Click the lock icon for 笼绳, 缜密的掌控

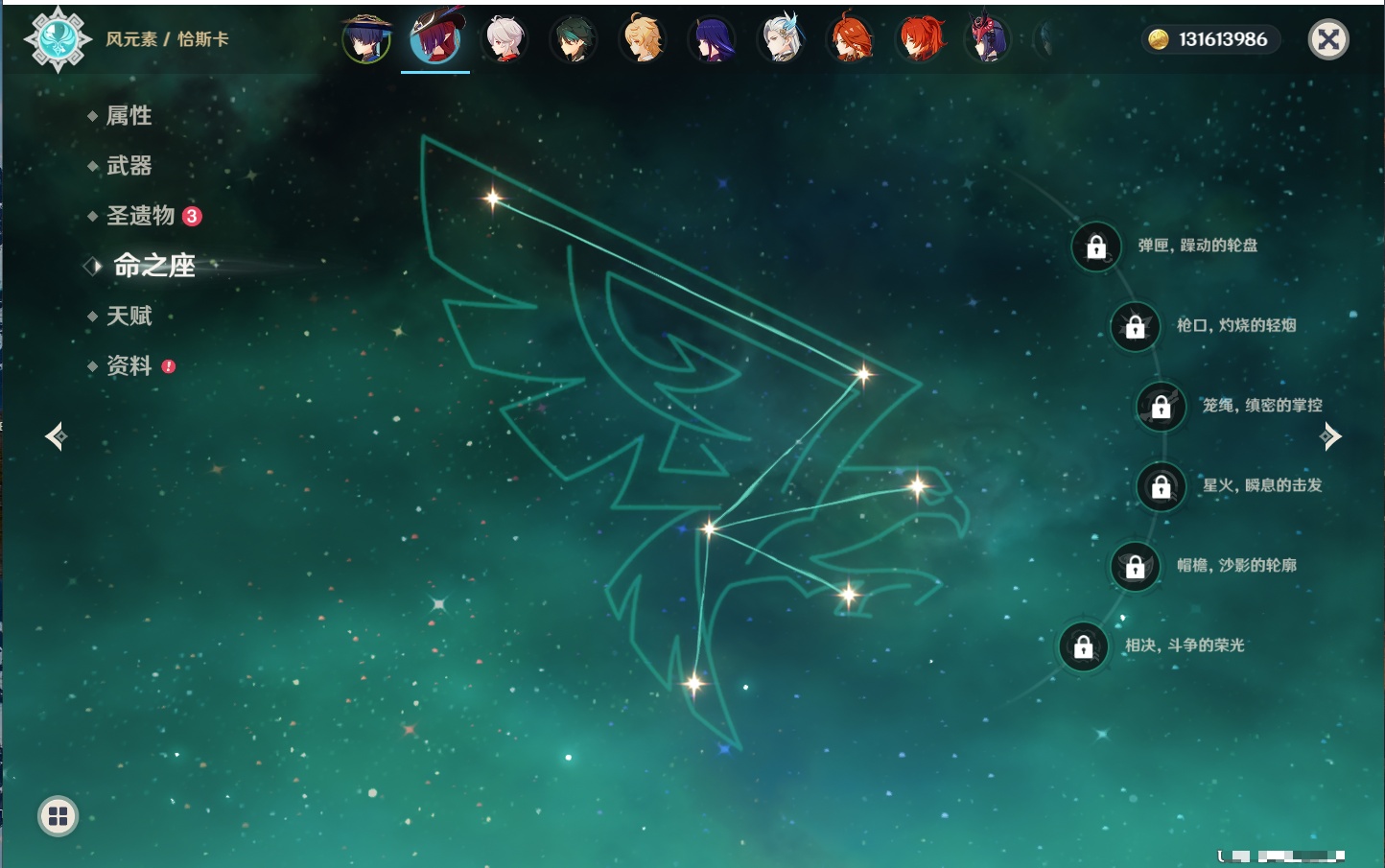(1162, 407)
